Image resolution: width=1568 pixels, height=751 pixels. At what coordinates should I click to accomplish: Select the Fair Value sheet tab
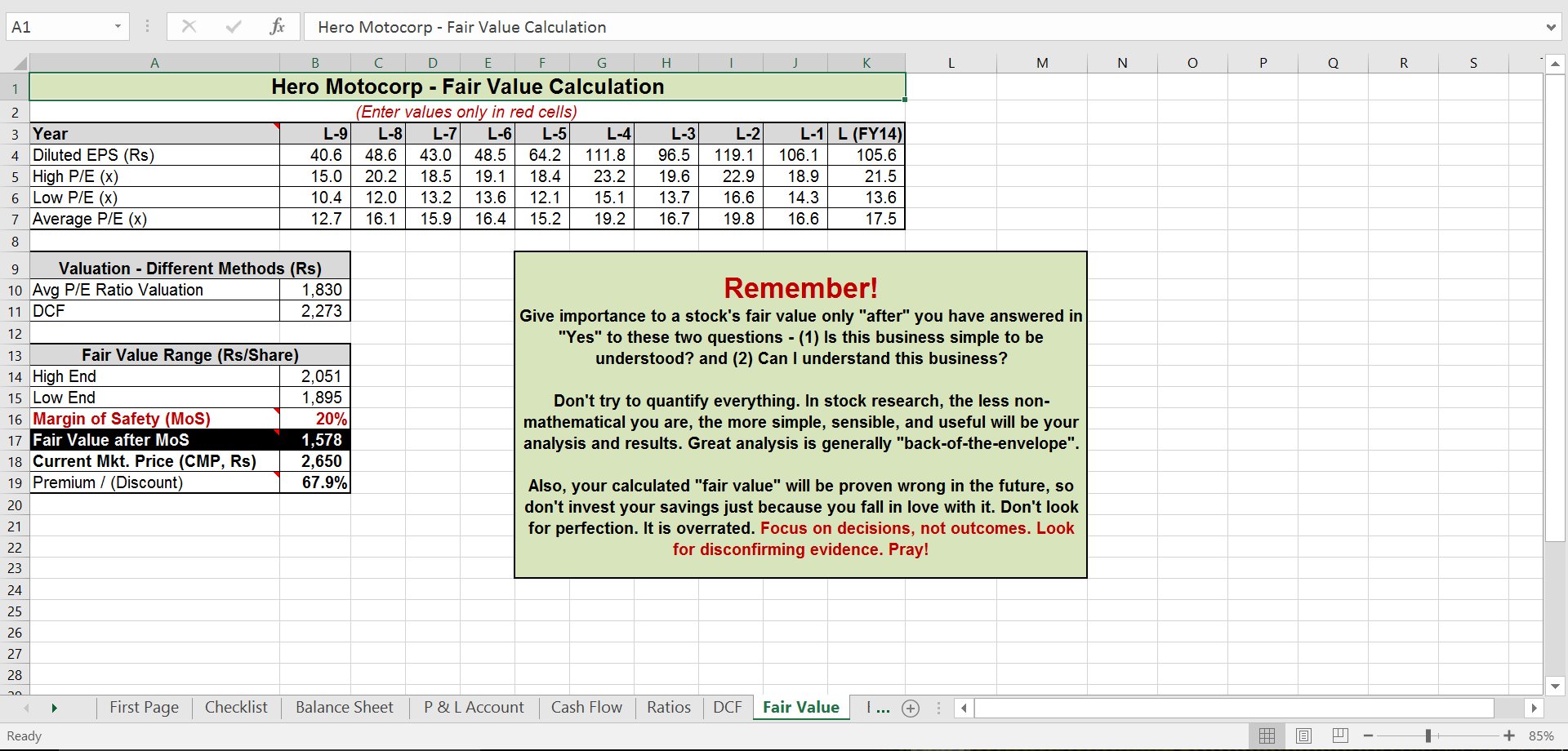[801, 708]
